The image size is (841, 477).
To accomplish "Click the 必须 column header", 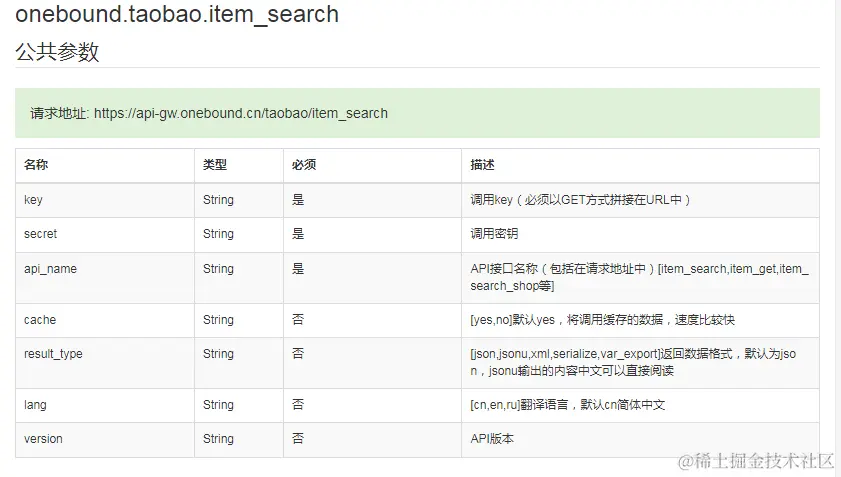I will (x=304, y=165).
